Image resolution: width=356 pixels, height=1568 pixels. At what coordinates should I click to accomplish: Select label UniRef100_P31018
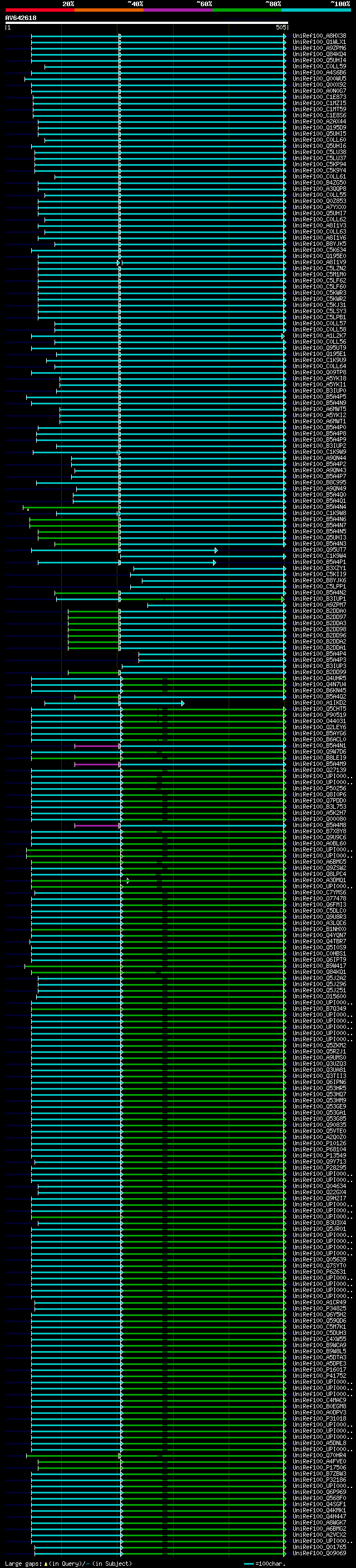[x=319, y=1418]
